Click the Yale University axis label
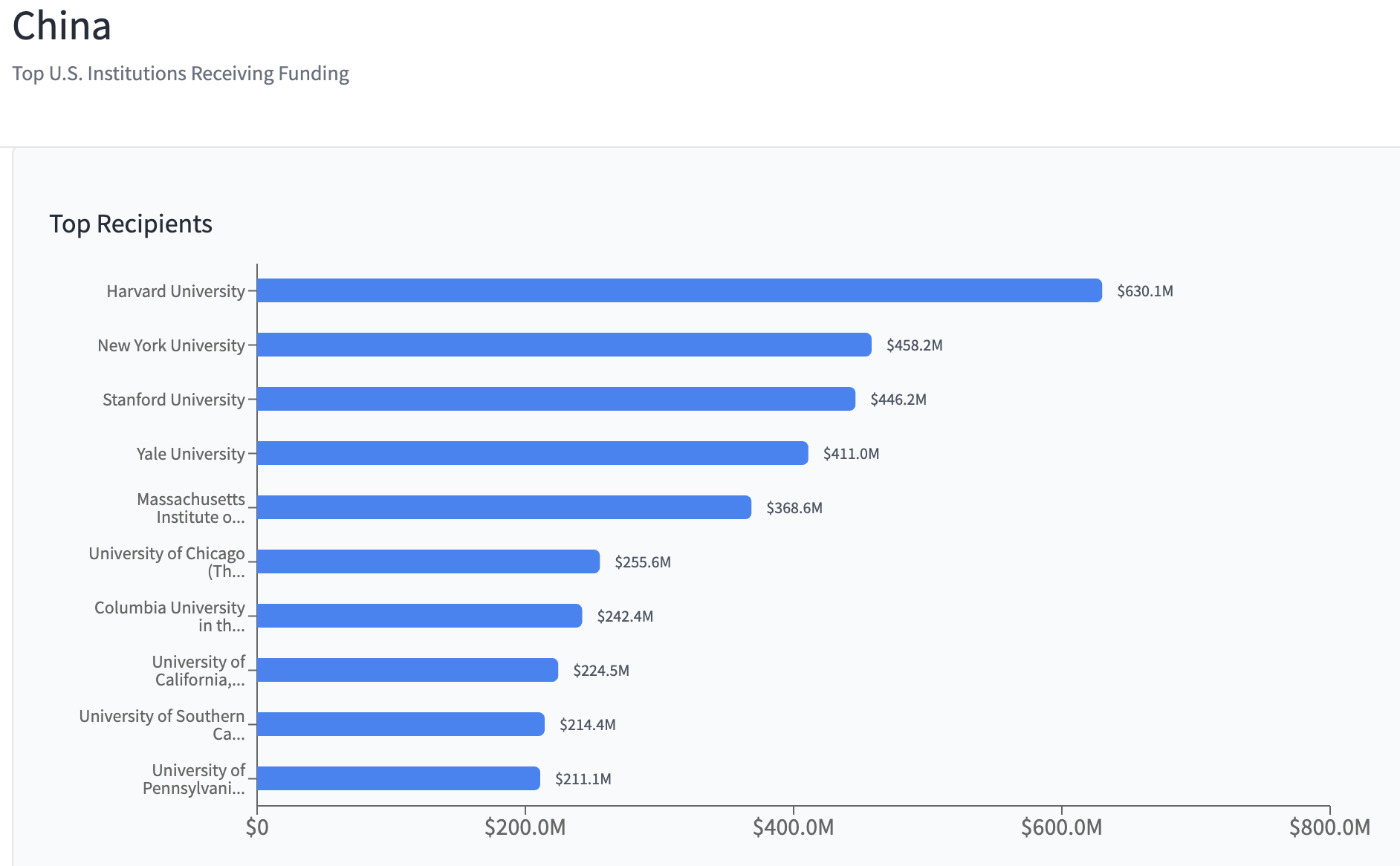The image size is (1400, 866). (x=190, y=454)
